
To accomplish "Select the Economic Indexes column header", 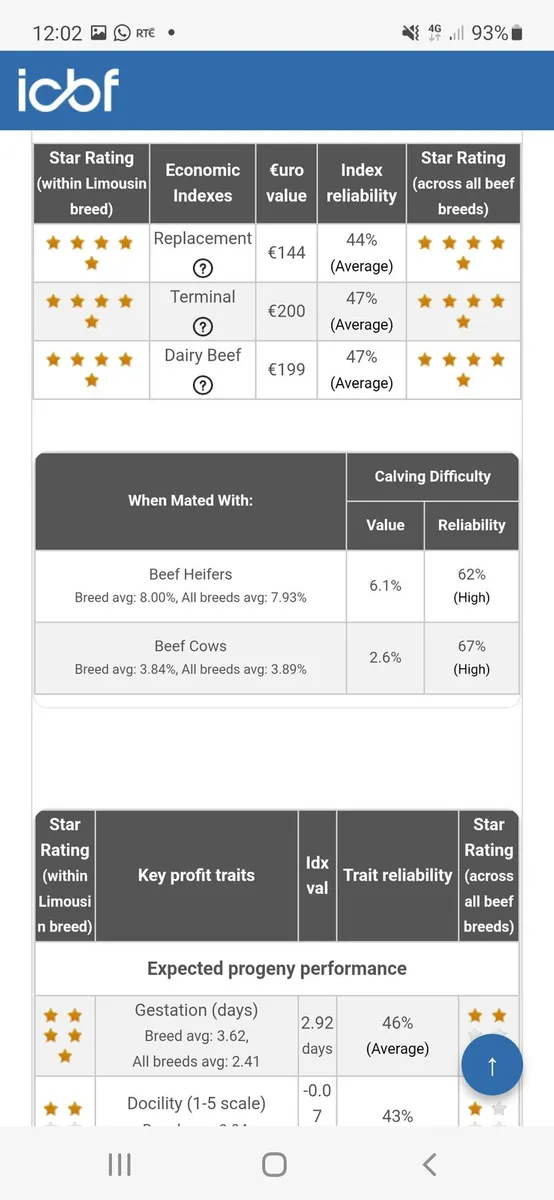I will coord(203,183).
